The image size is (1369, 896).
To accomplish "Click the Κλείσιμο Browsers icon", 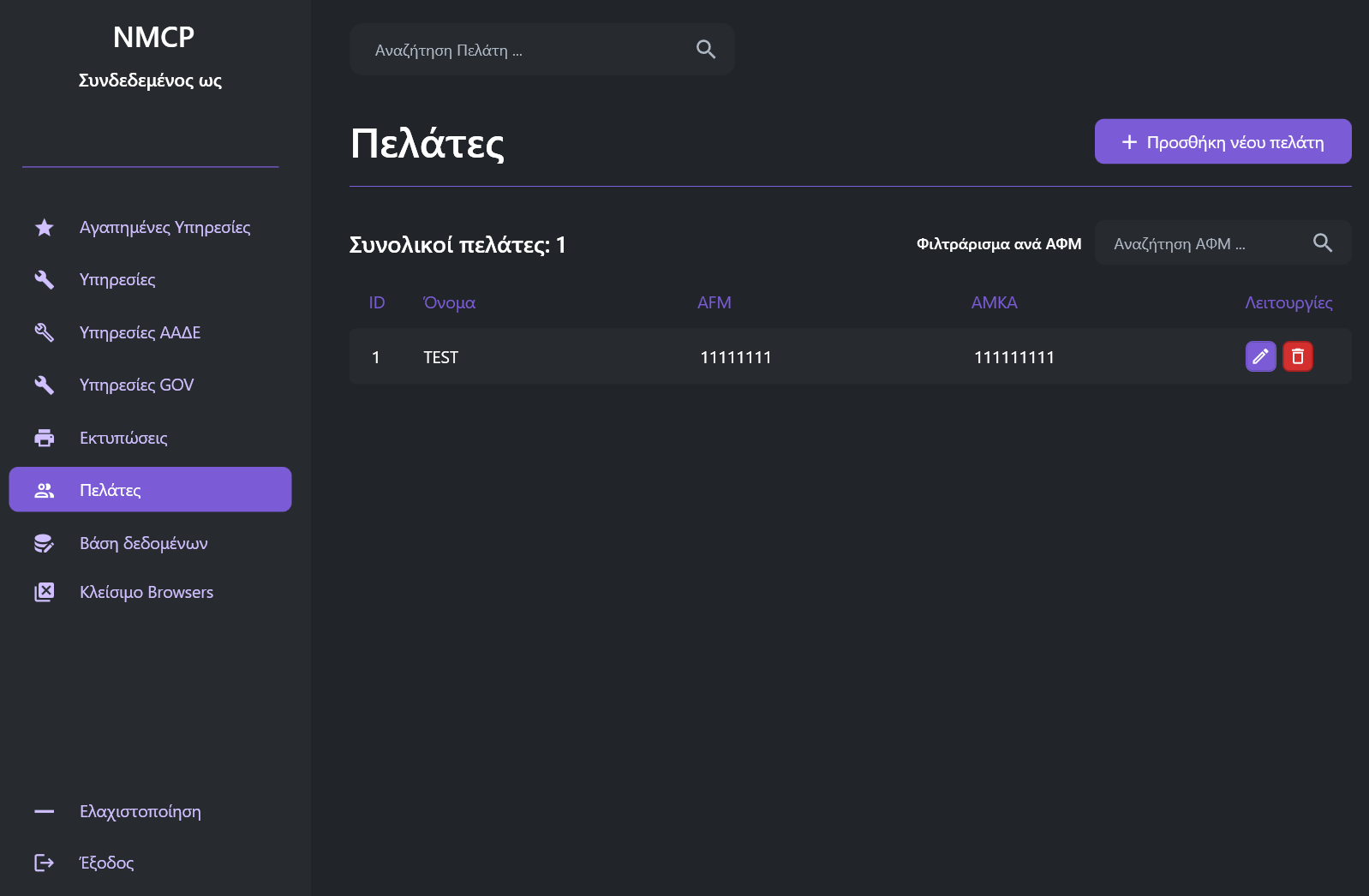I will (x=45, y=592).
